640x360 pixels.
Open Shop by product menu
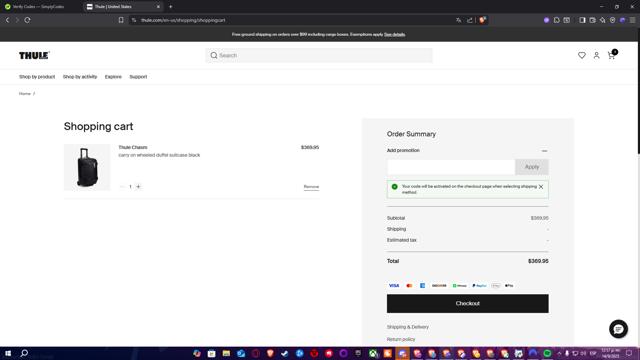[37, 77]
